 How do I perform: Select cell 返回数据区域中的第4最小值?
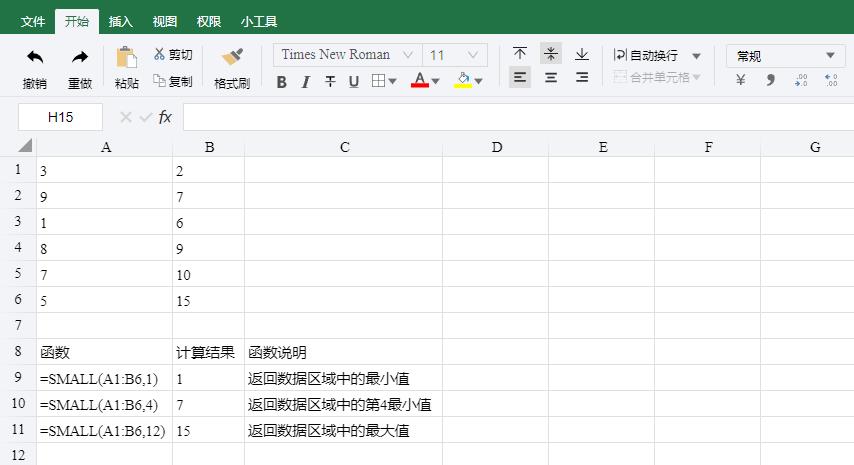point(344,404)
